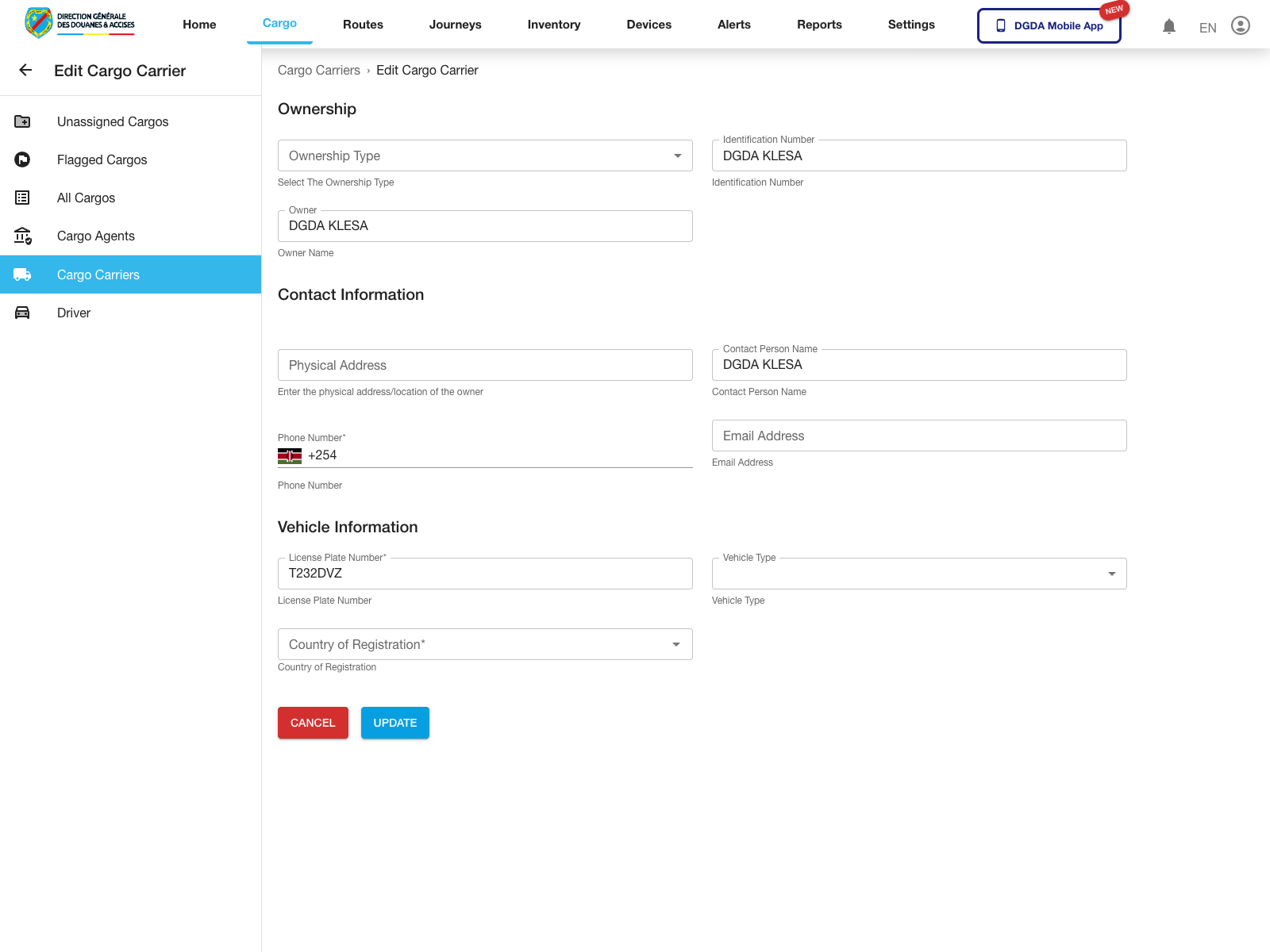Image resolution: width=1270 pixels, height=952 pixels.
Task: Expand the Ownership Type dropdown
Action: [484, 155]
